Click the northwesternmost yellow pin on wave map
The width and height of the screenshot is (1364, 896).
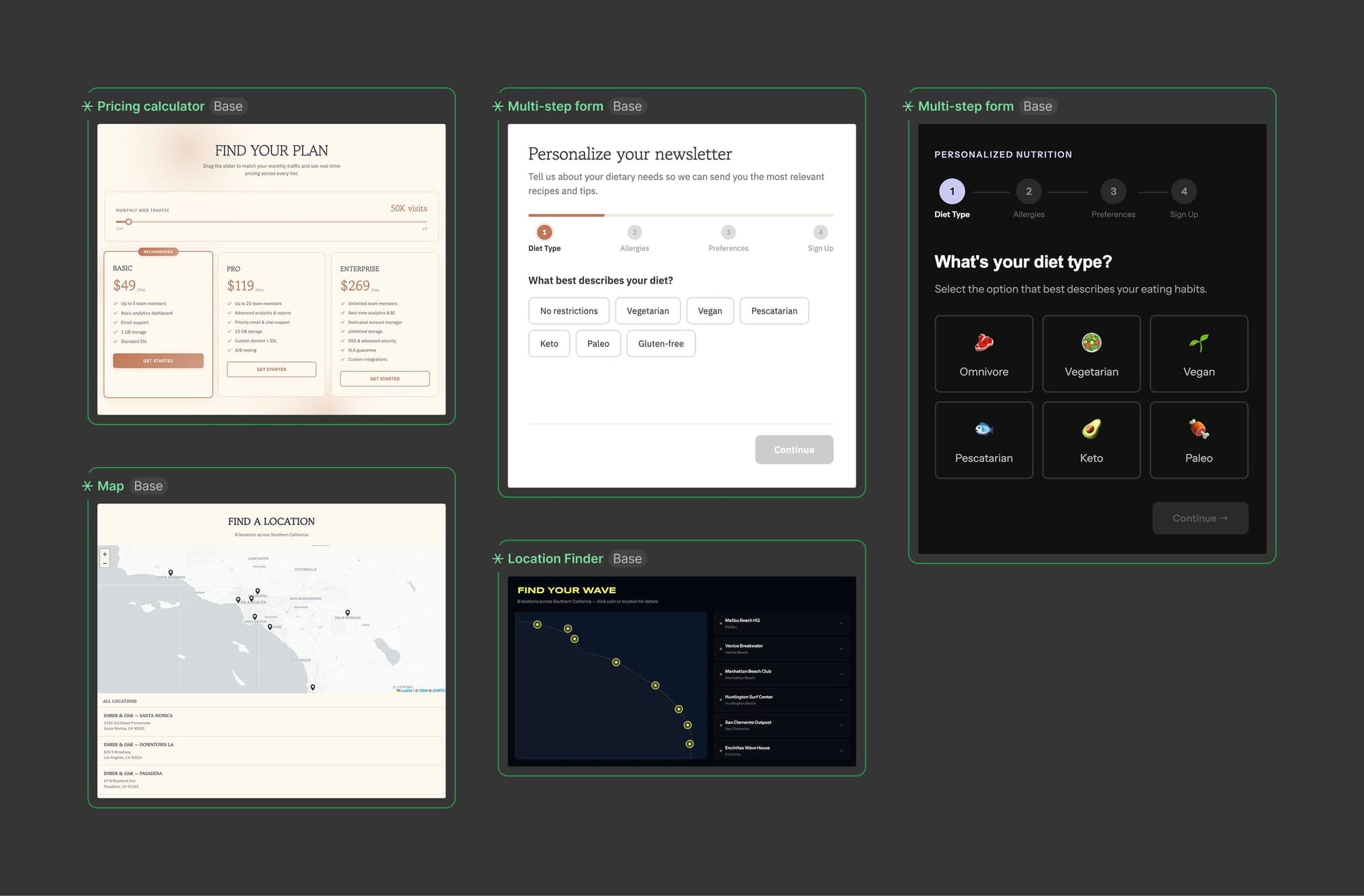(x=537, y=625)
